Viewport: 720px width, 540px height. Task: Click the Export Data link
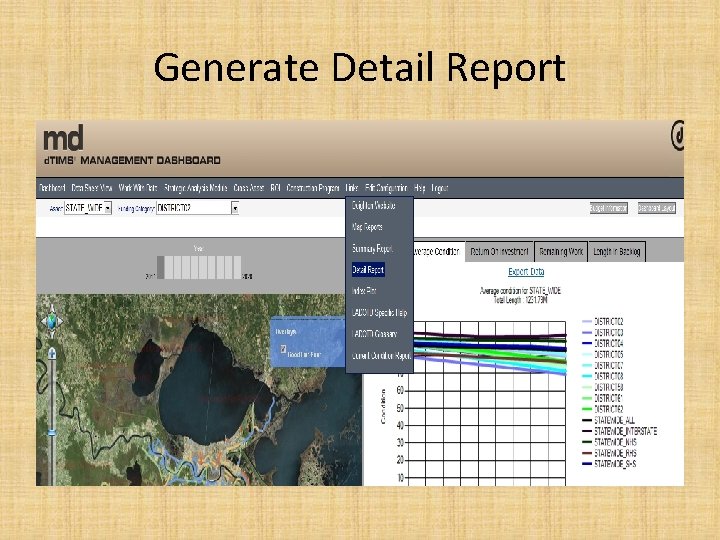pyautogui.click(x=526, y=272)
